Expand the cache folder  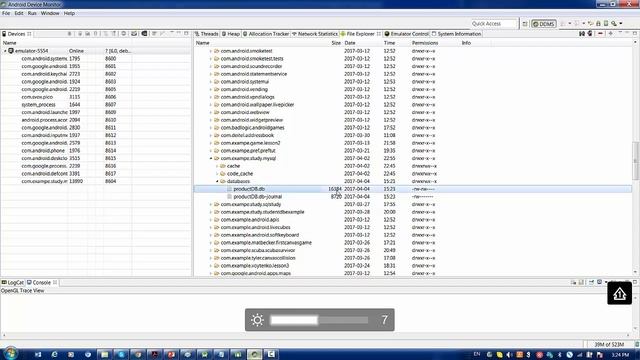[217, 166]
